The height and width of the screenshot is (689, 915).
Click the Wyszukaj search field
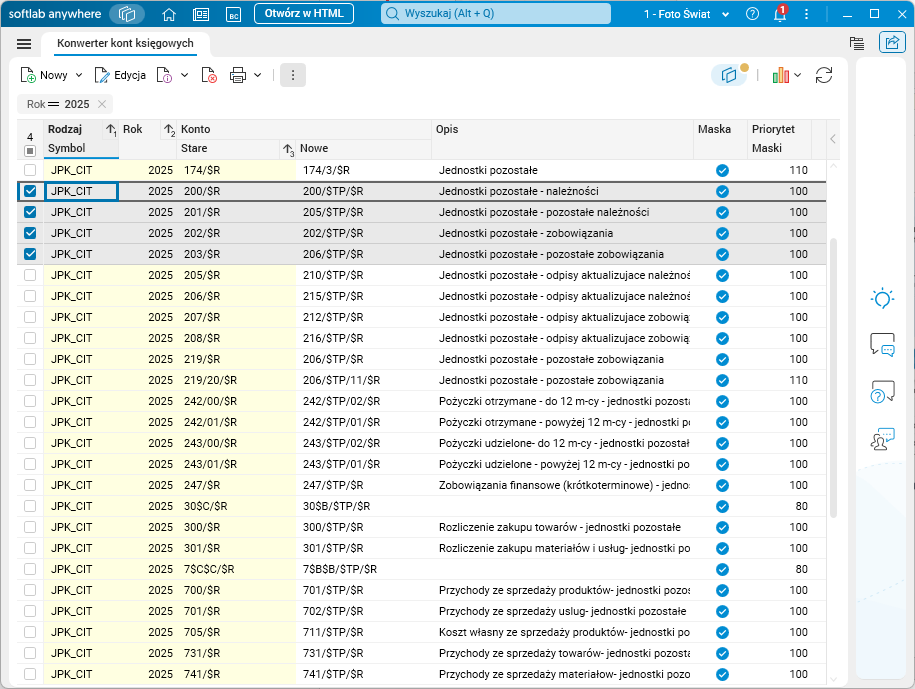point(496,14)
